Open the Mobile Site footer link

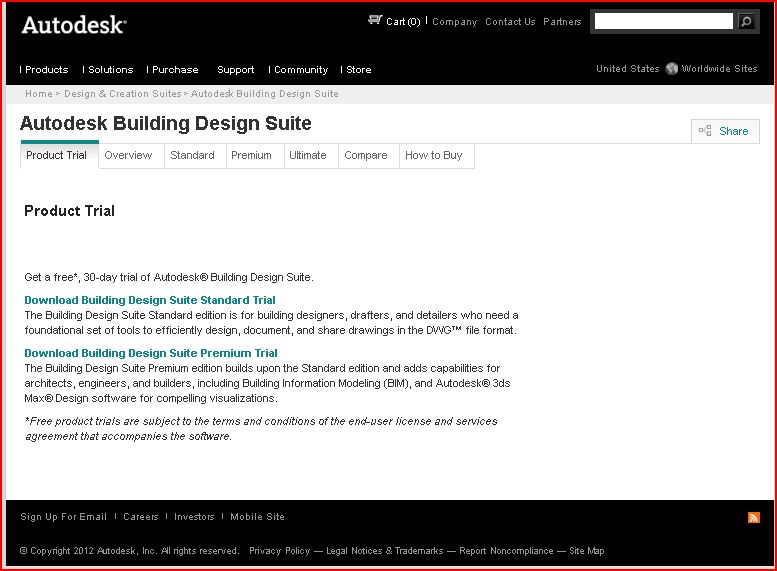pyautogui.click(x=257, y=516)
